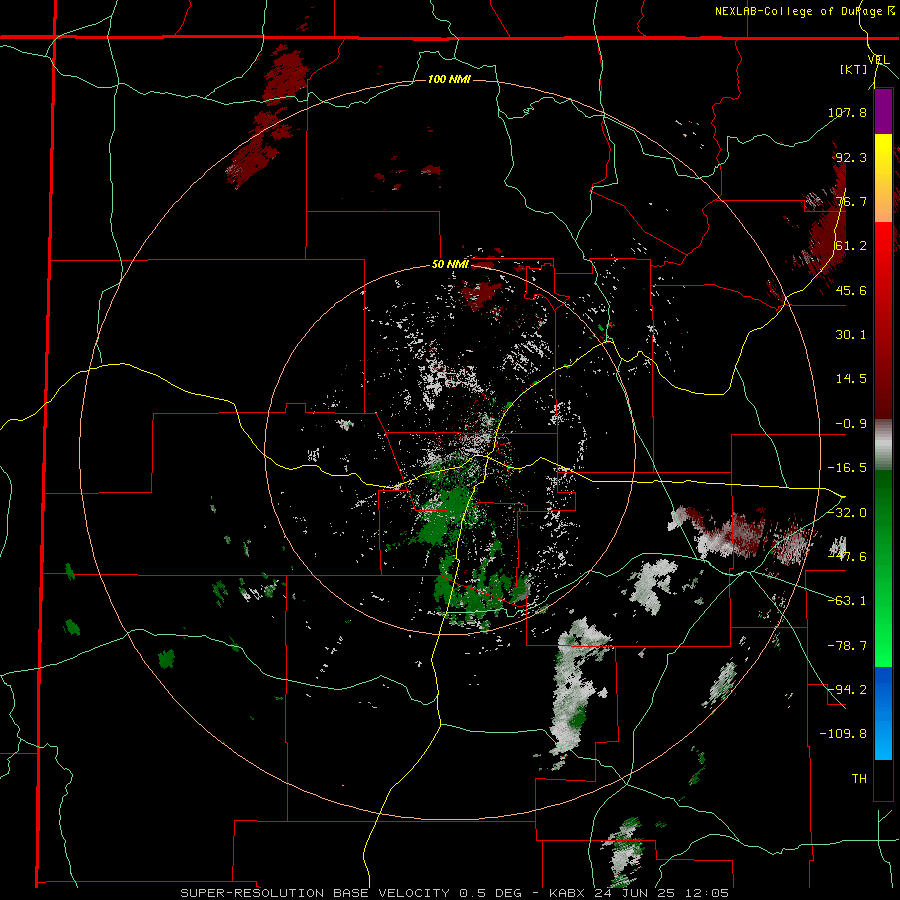
Task: Click the VEL legend title
Action: coord(879,60)
